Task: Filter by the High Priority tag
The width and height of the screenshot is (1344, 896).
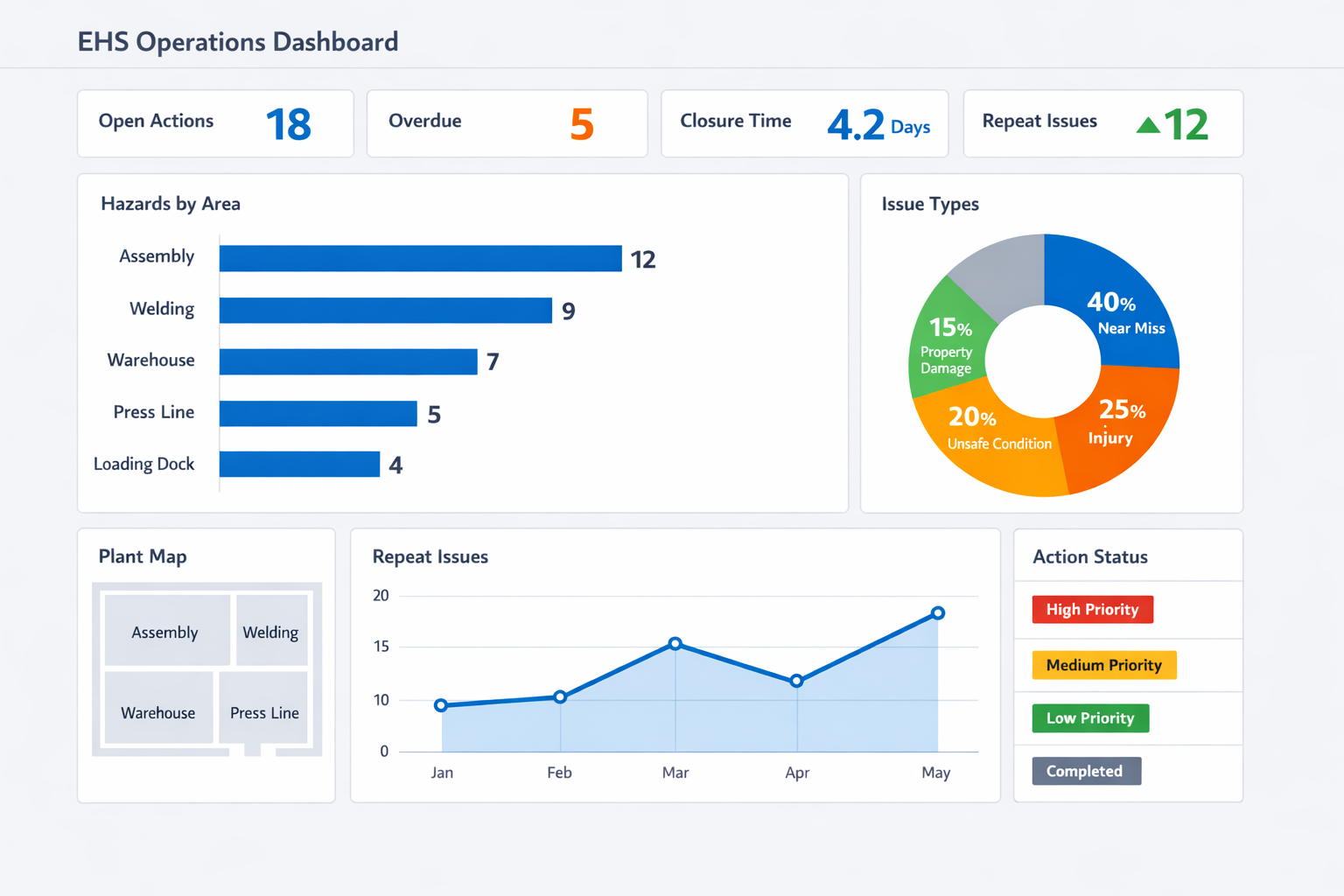Action: tap(1093, 609)
